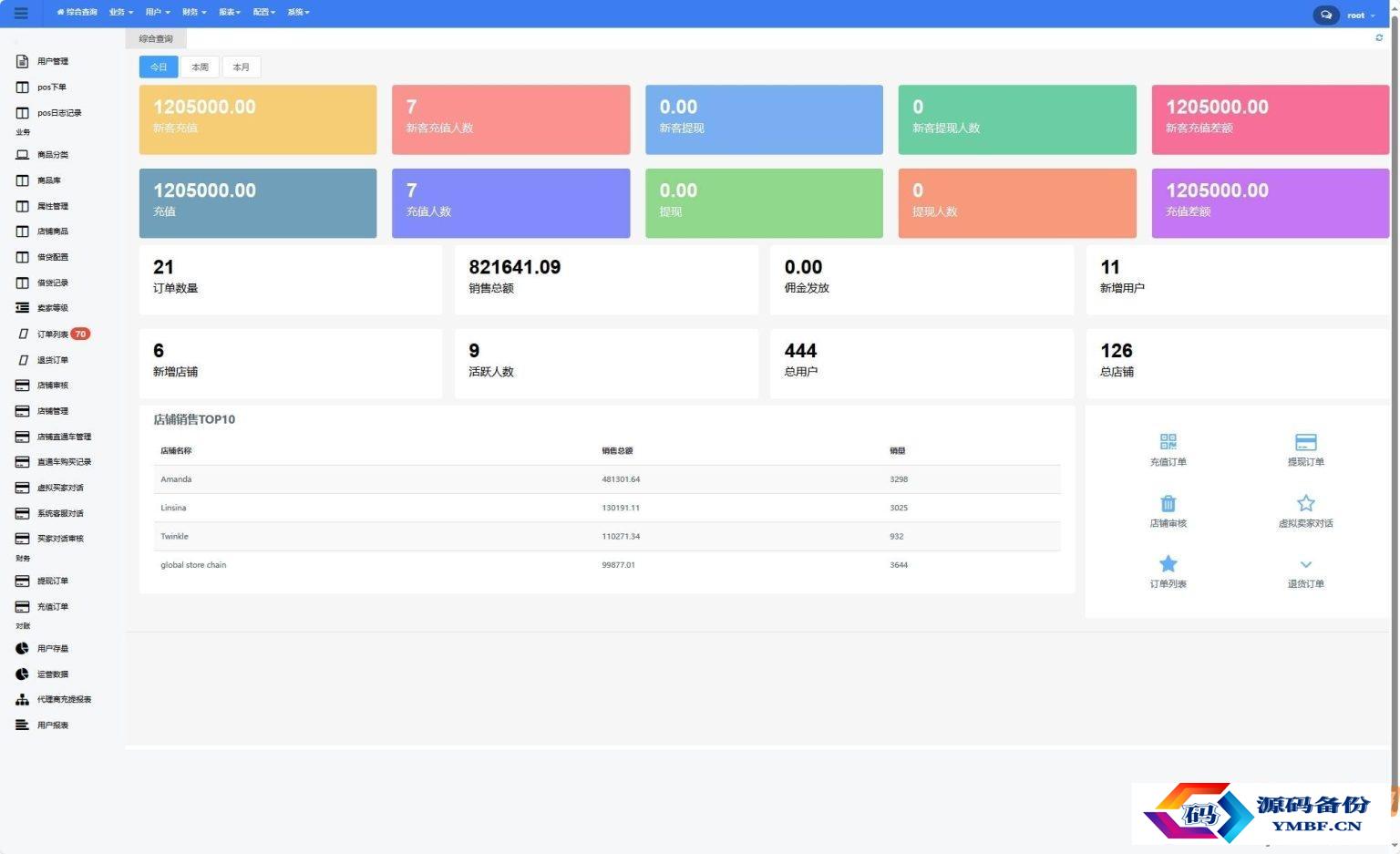
Task: Select the 综合查询 page tab
Action: (x=156, y=38)
